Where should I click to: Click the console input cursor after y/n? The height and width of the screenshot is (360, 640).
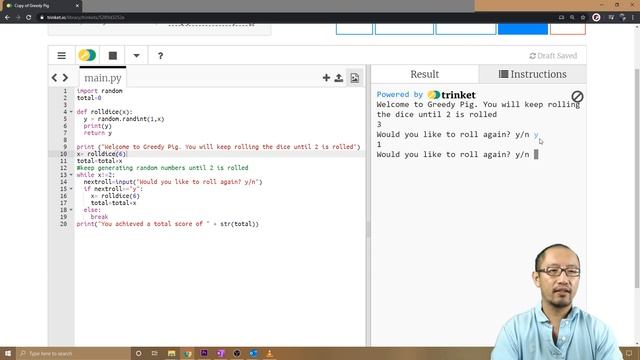pos(536,154)
